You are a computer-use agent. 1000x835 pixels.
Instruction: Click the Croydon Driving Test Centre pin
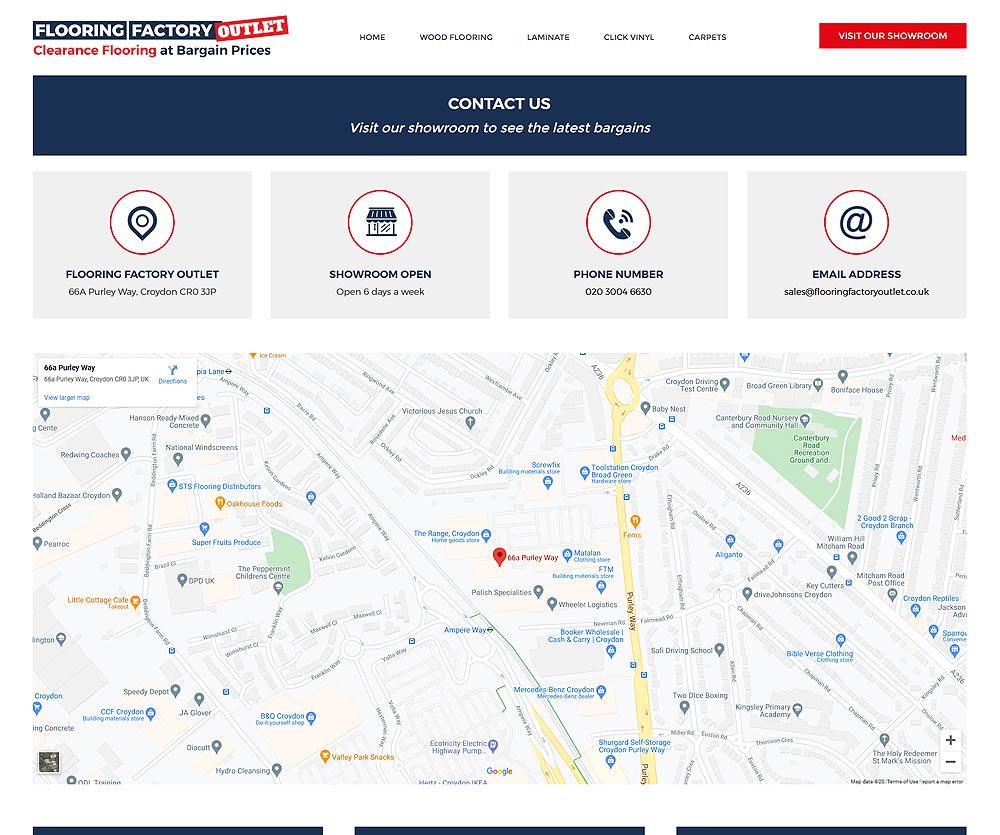724,385
